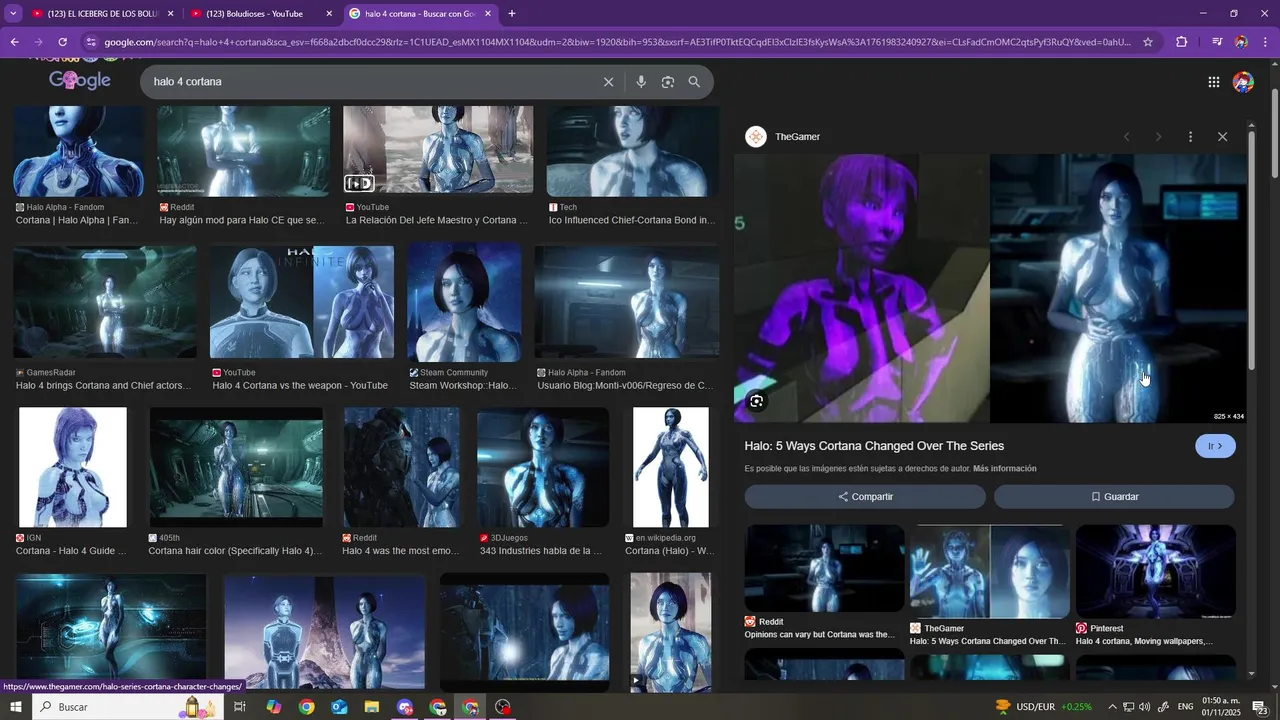Open media controls icon in toolbar
The height and width of the screenshot is (720, 1280).
coord(1217,42)
